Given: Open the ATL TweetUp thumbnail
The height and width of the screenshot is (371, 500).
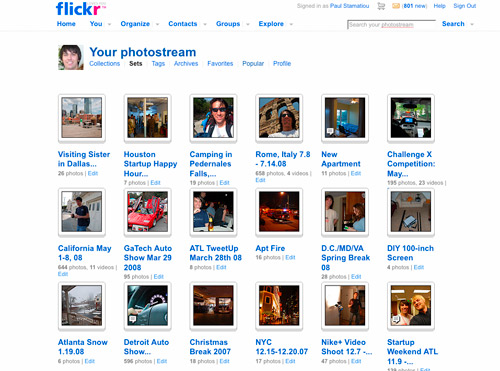Looking at the screenshot, I should point(213,212).
